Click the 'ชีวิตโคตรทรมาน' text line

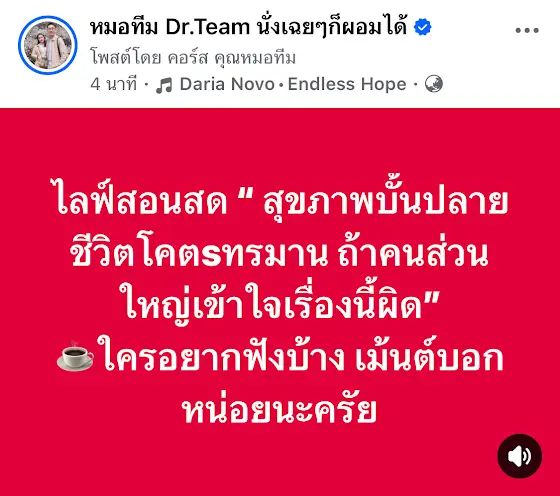point(199,254)
